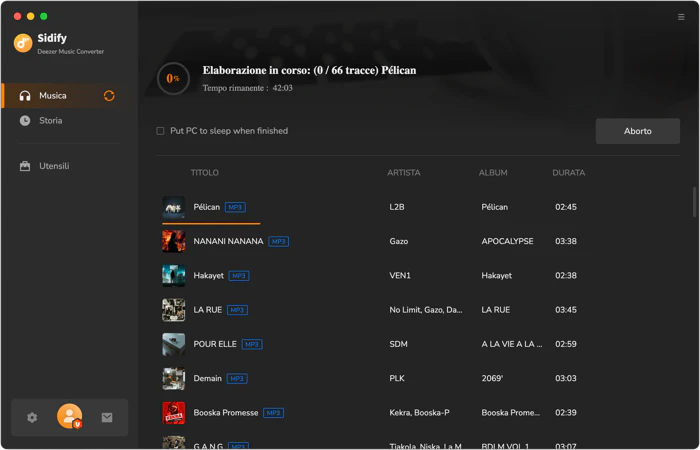Click the artist name VEN1
700x450 pixels.
[x=400, y=275]
